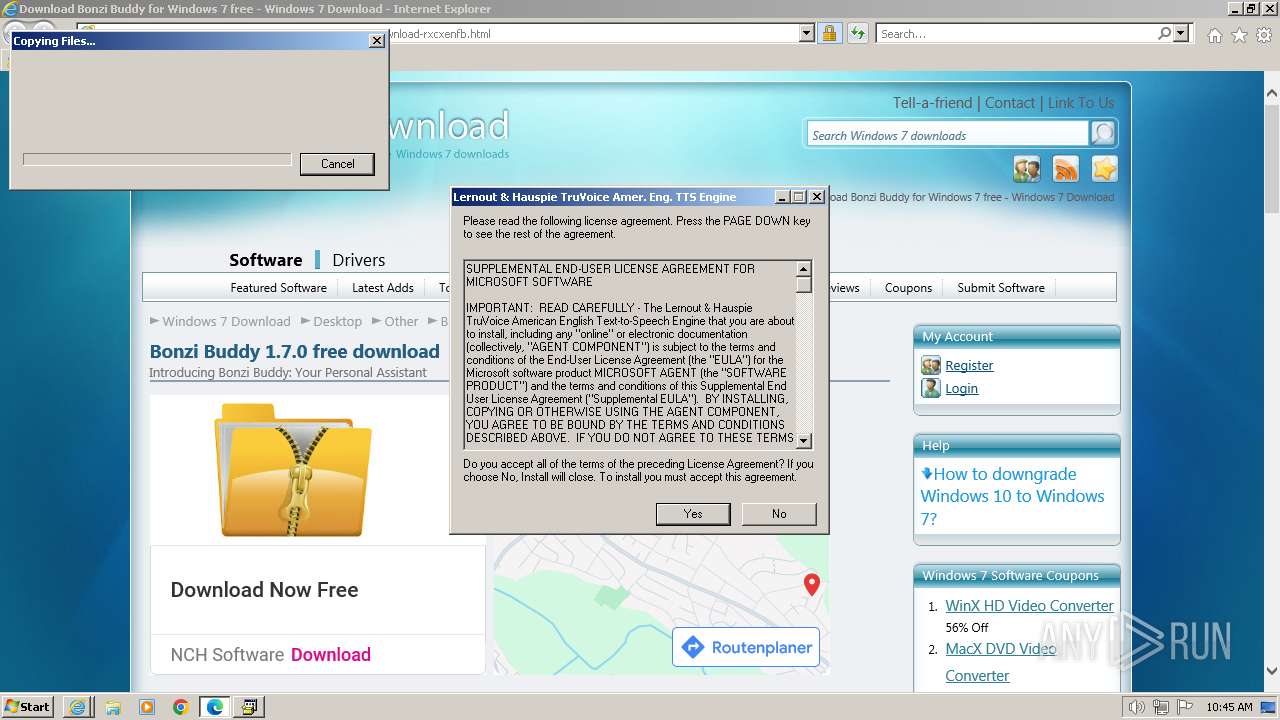Open the Contact link
The image size is (1280, 720).
1010,103
